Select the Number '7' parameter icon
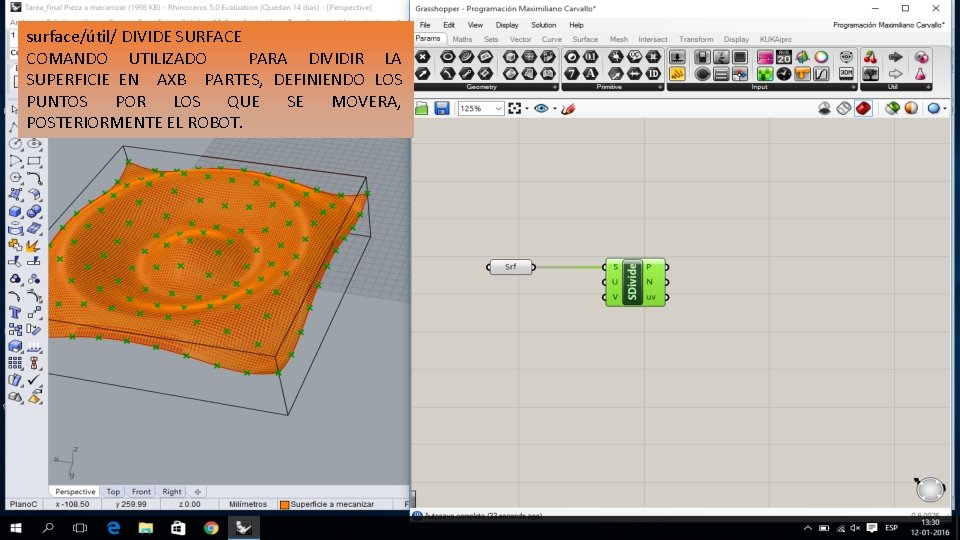960x540 pixels. click(x=571, y=74)
